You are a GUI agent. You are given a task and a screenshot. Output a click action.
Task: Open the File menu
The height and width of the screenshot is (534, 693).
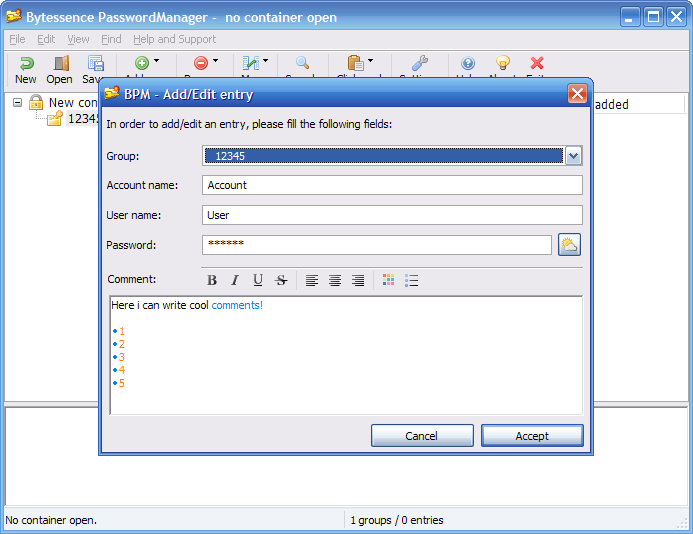(17, 39)
